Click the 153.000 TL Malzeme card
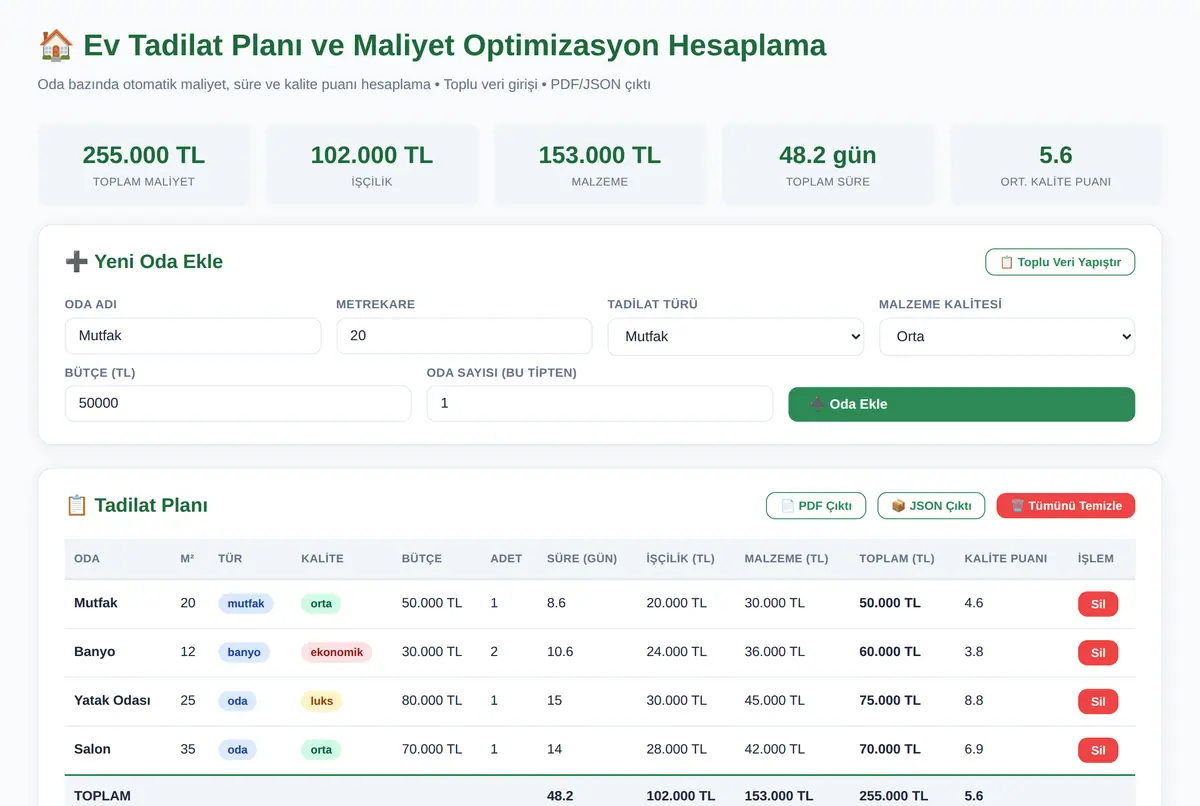Image resolution: width=1200 pixels, height=806 pixels. tap(600, 165)
